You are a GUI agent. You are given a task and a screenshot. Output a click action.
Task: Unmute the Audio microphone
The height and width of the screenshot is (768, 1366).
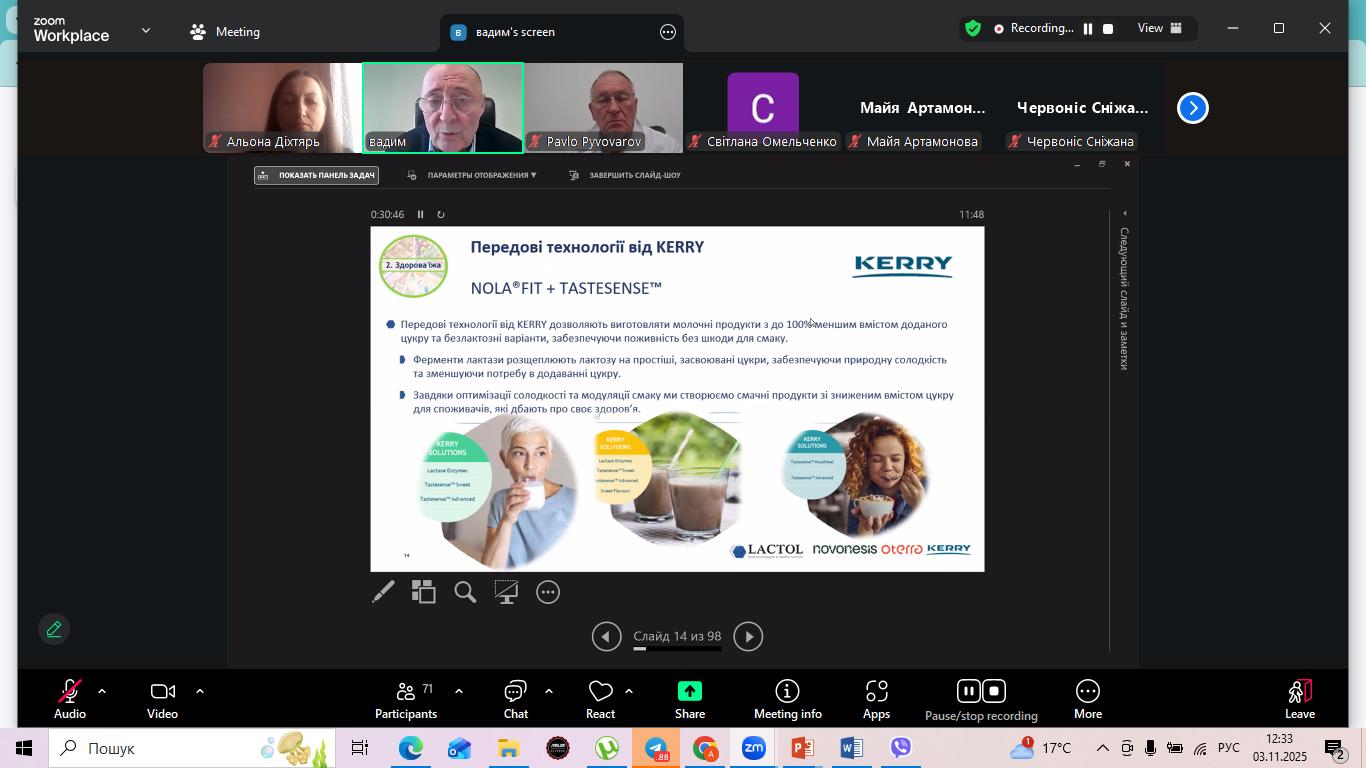69,699
